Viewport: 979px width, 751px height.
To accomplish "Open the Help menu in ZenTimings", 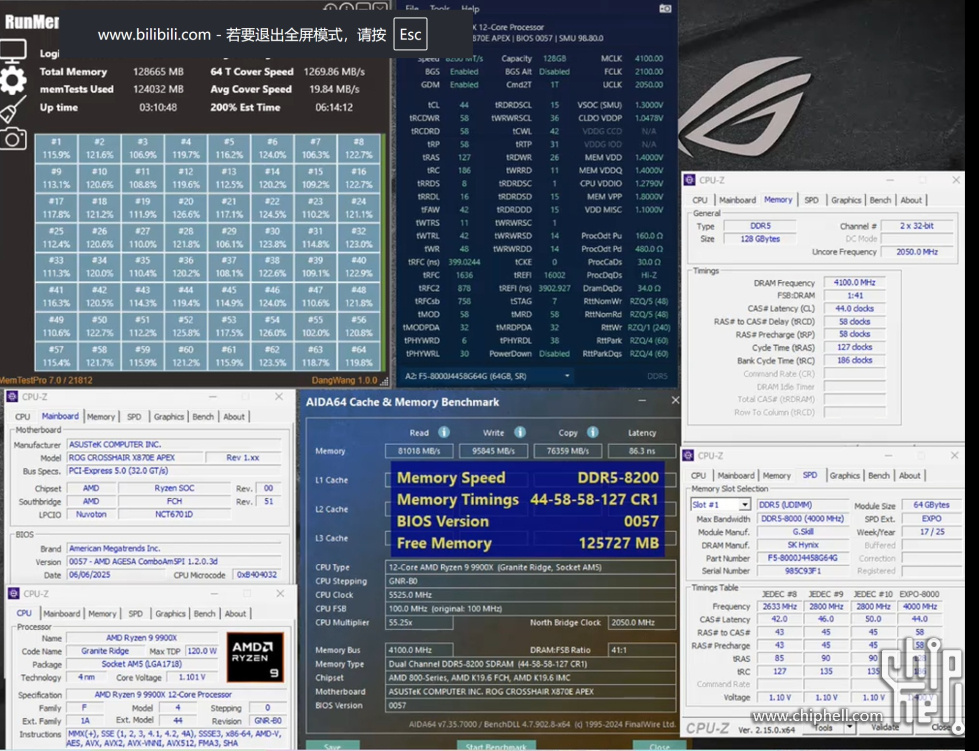I will pyautogui.click(x=470, y=9).
